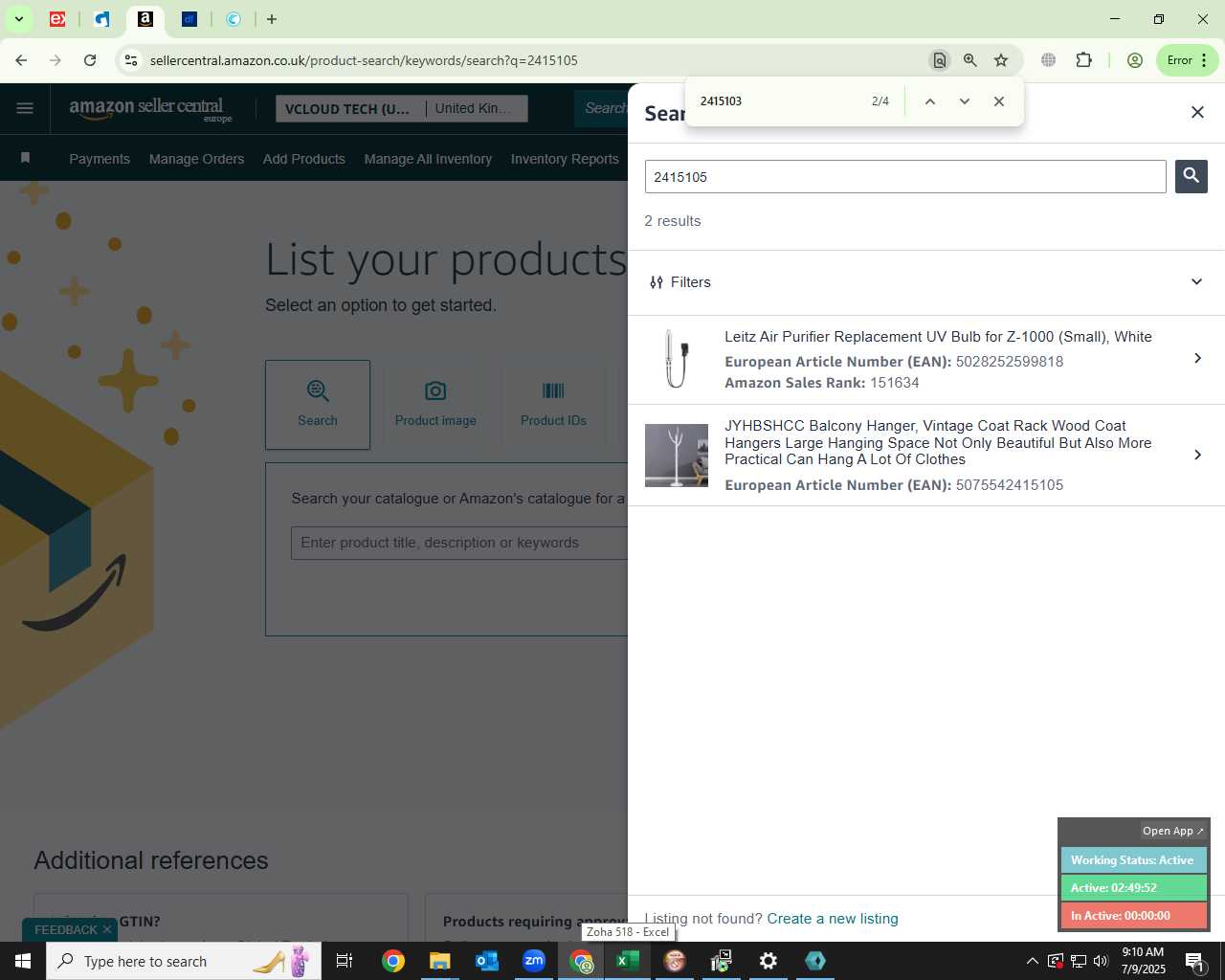Open the Windows Start menu
Screen dimensions: 1225x980
click(x=23, y=961)
